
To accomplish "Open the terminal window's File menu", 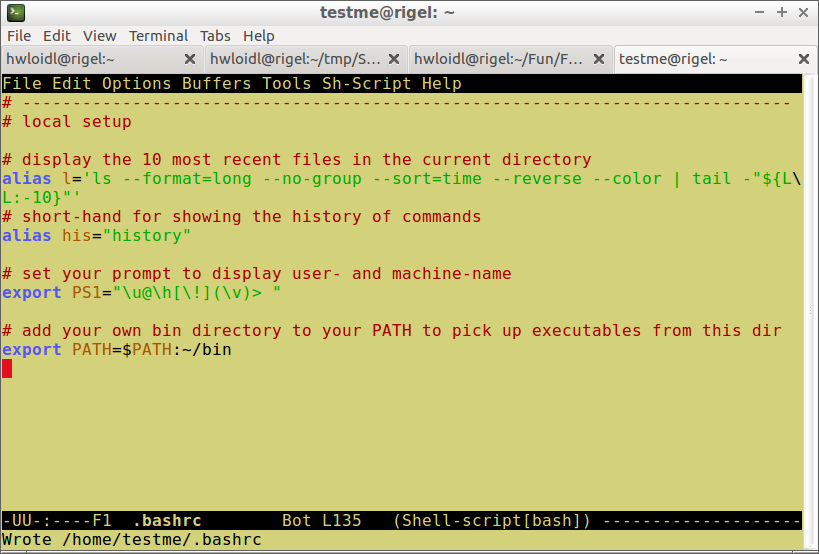I will click(x=19, y=36).
